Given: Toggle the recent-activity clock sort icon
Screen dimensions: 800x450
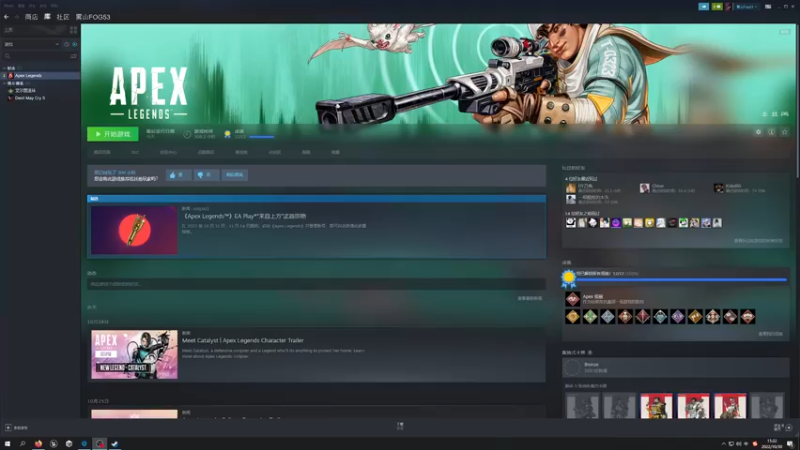Looking at the screenshot, I should [66, 44].
